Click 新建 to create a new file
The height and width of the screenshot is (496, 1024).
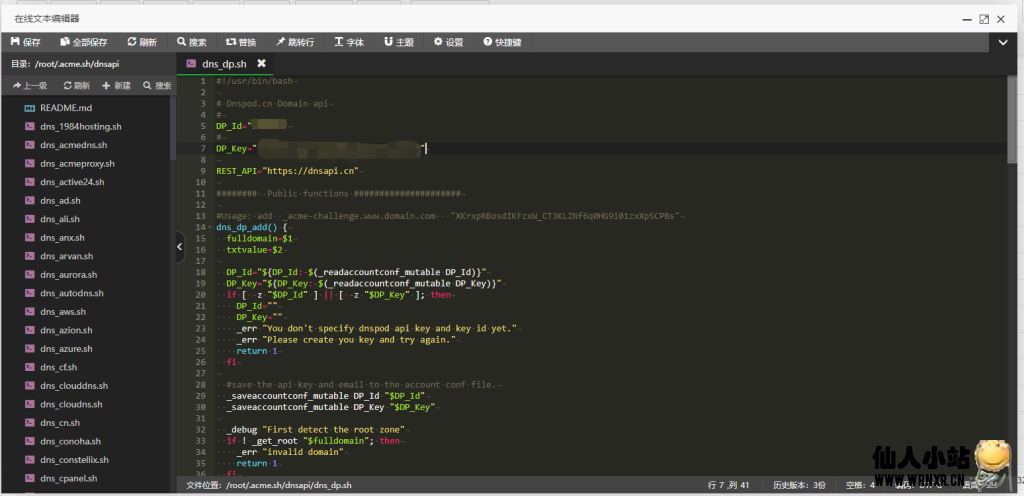pos(116,86)
